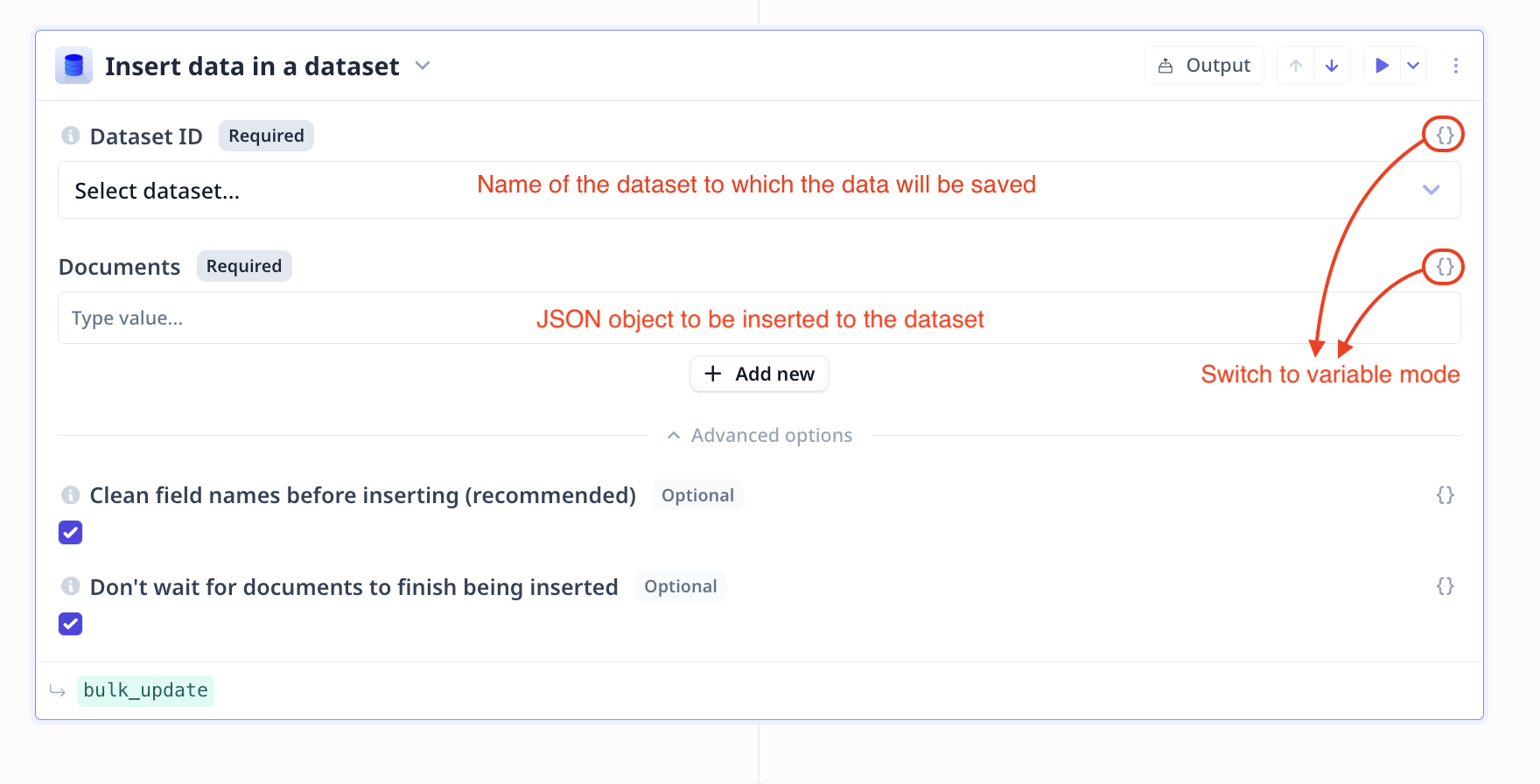Move step up with up arrow
This screenshot has width=1540, height=784.
(x=1296, y=66)
